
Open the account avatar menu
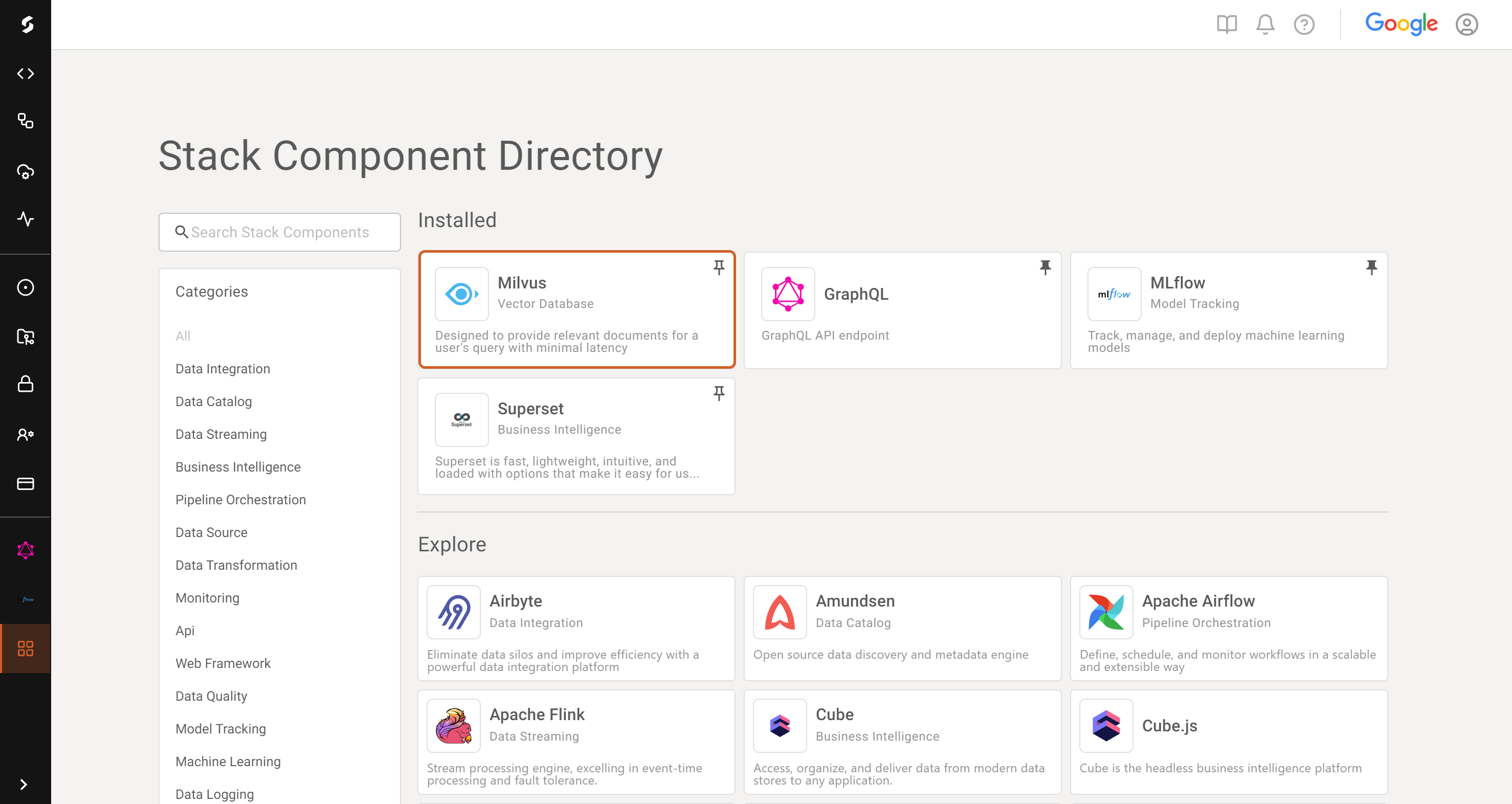coord(1467,24)
